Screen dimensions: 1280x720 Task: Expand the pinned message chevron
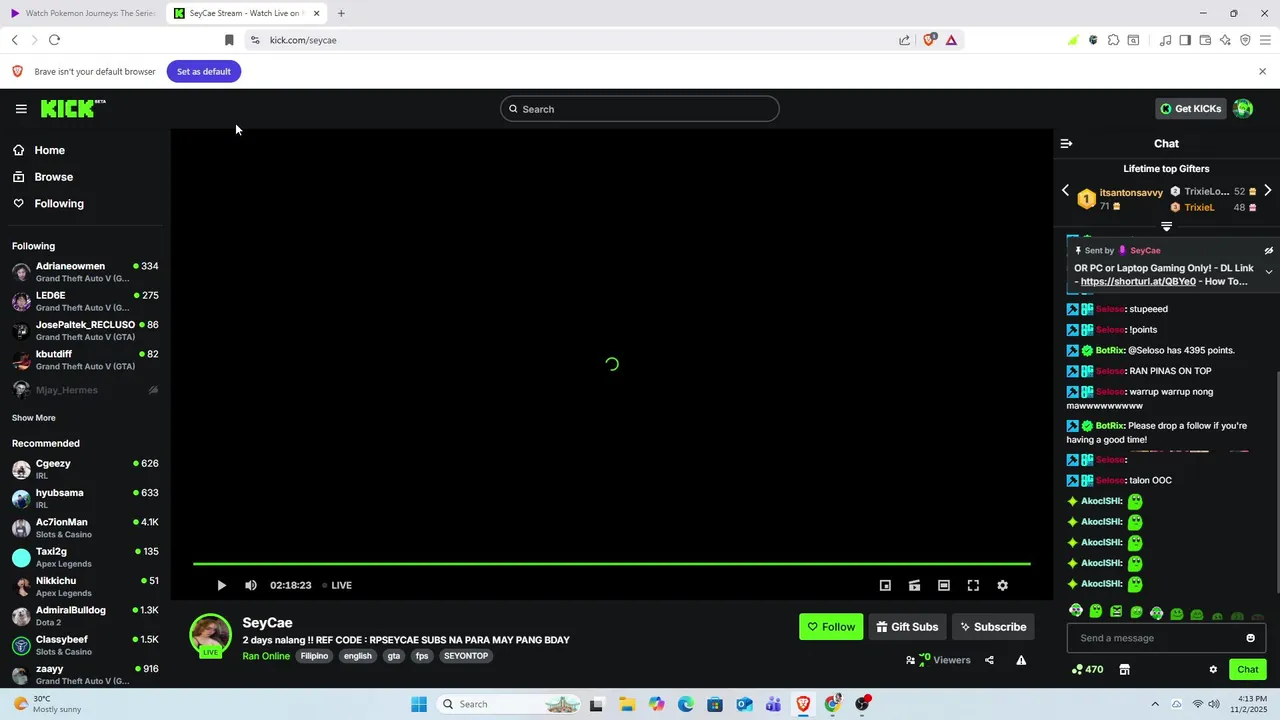1268,272
